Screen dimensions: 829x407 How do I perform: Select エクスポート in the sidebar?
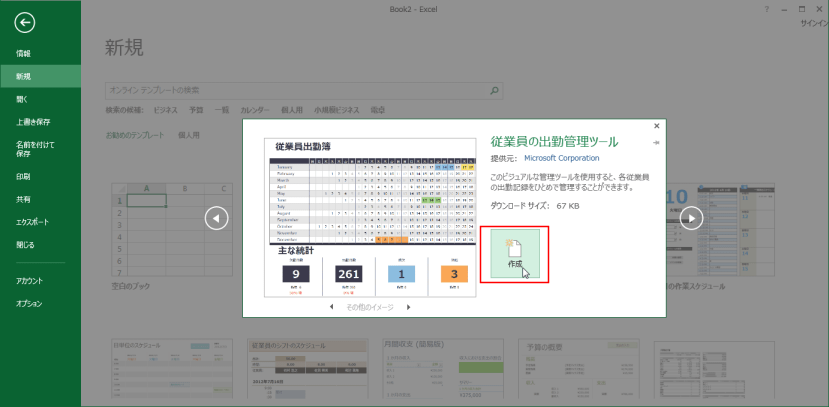pyautogui.click(x=32, y=222)
